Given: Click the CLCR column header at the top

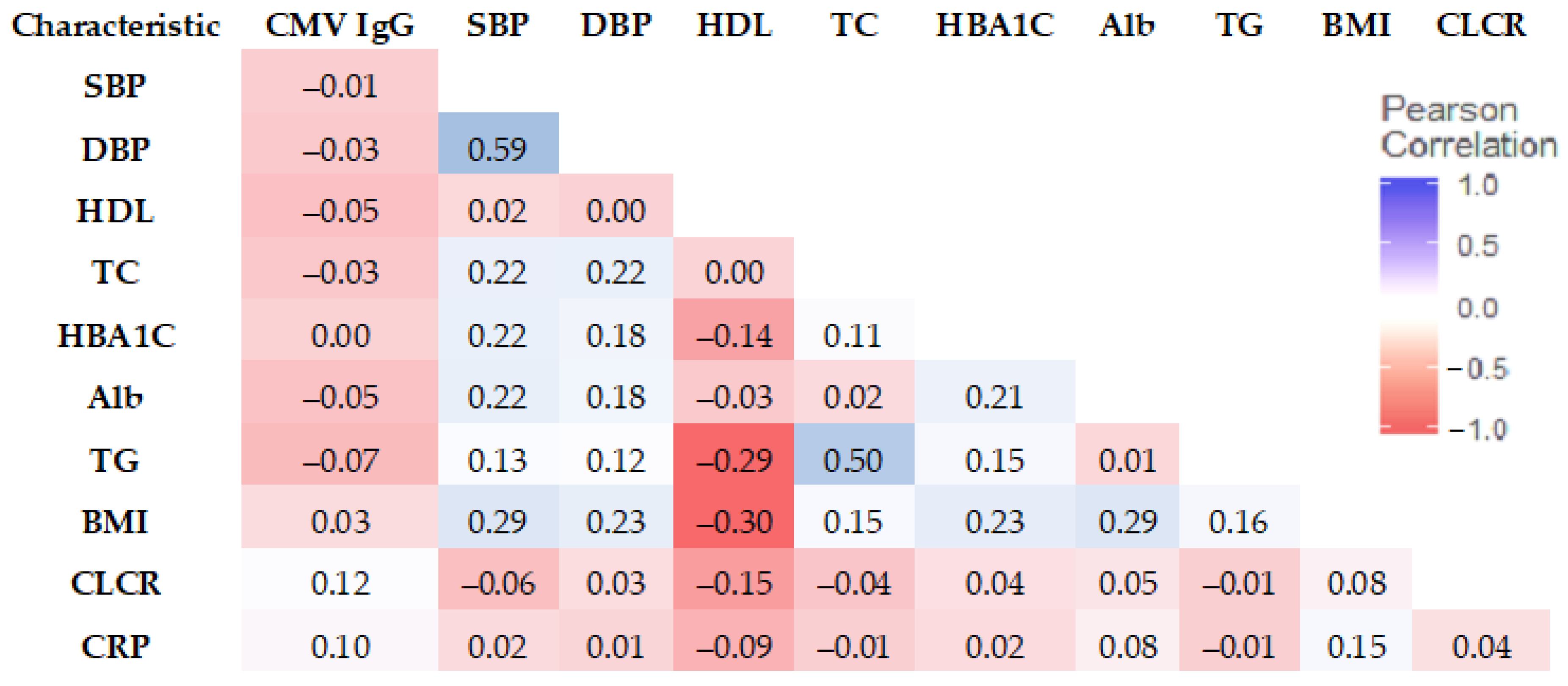Looking at the screenshot, I should [x=1481, y=25].
